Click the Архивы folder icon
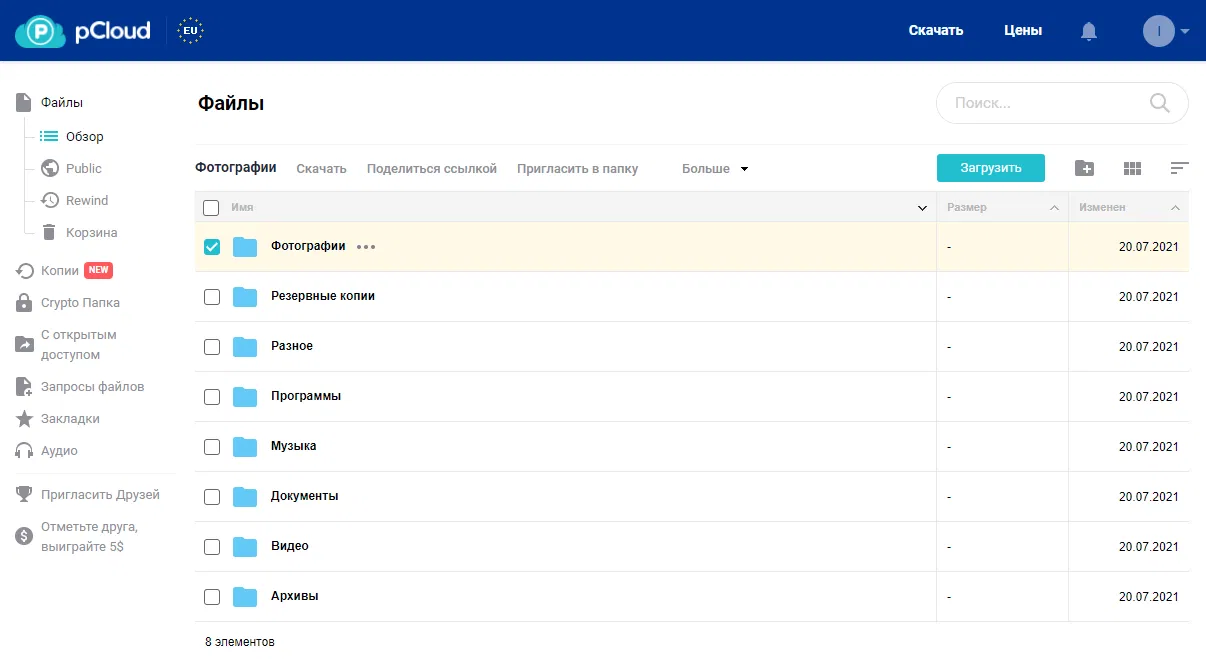This screenshot has height=659, width=1206. click(245, 596)
